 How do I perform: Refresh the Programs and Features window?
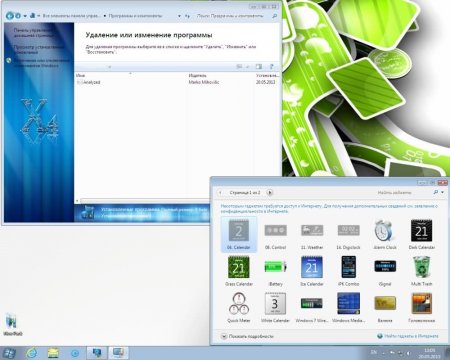[x=187, y=16]
